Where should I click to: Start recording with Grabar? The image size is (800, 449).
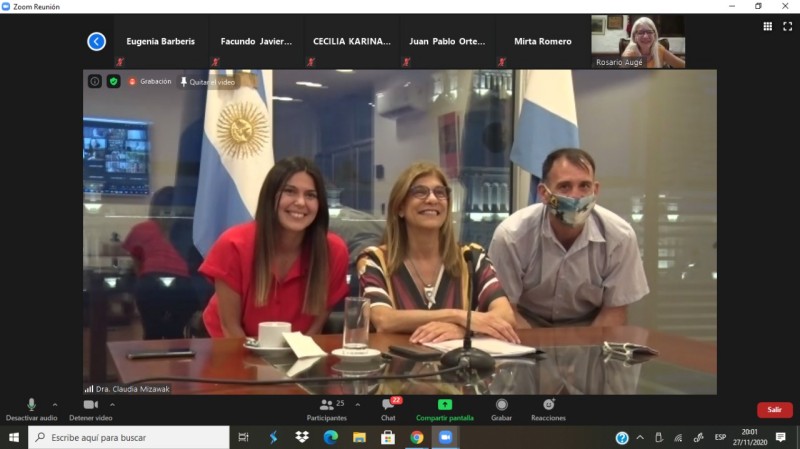[x=502, y=410]
